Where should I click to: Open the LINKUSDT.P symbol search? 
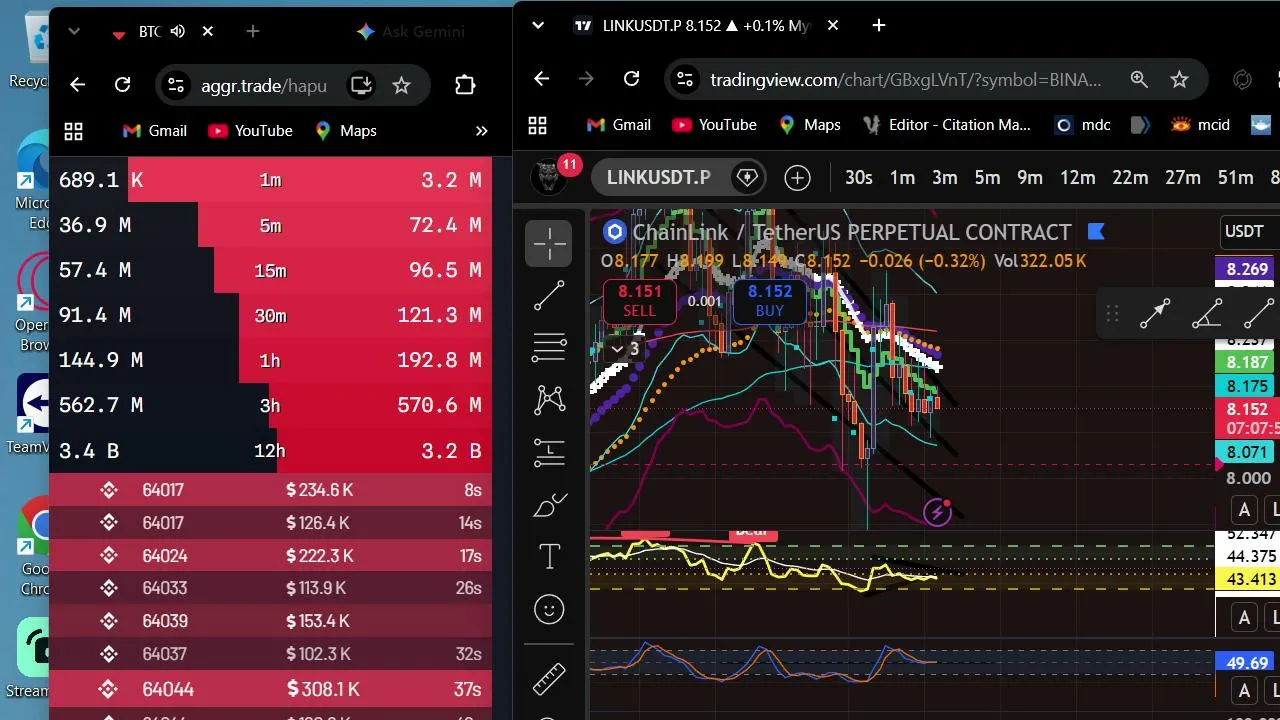[658, 178]
